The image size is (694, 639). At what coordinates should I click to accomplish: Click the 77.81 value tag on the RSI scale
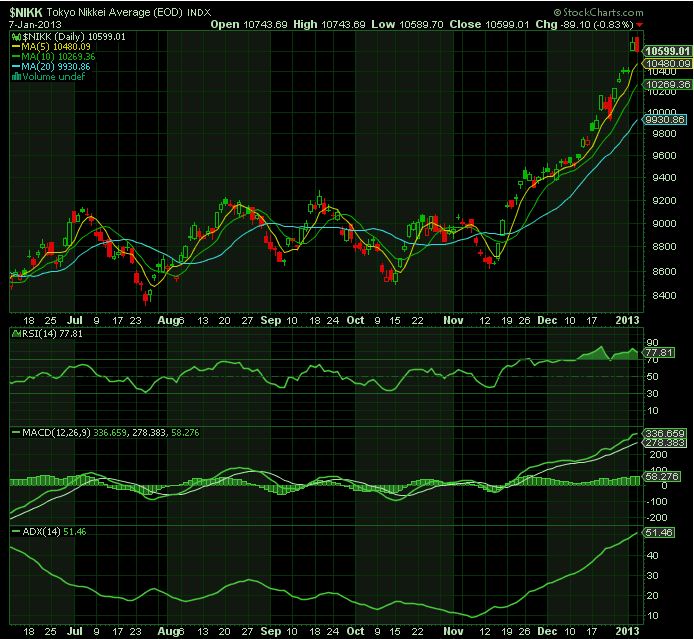coord(659,353)
